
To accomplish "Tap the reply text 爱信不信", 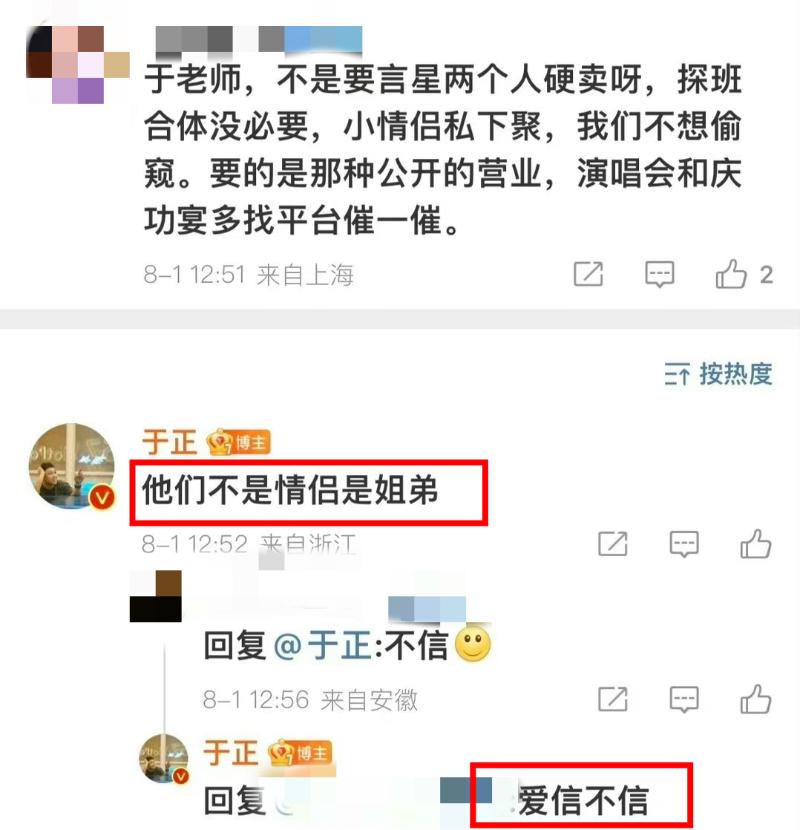I will pyautogui.click(x=583, y=800).
